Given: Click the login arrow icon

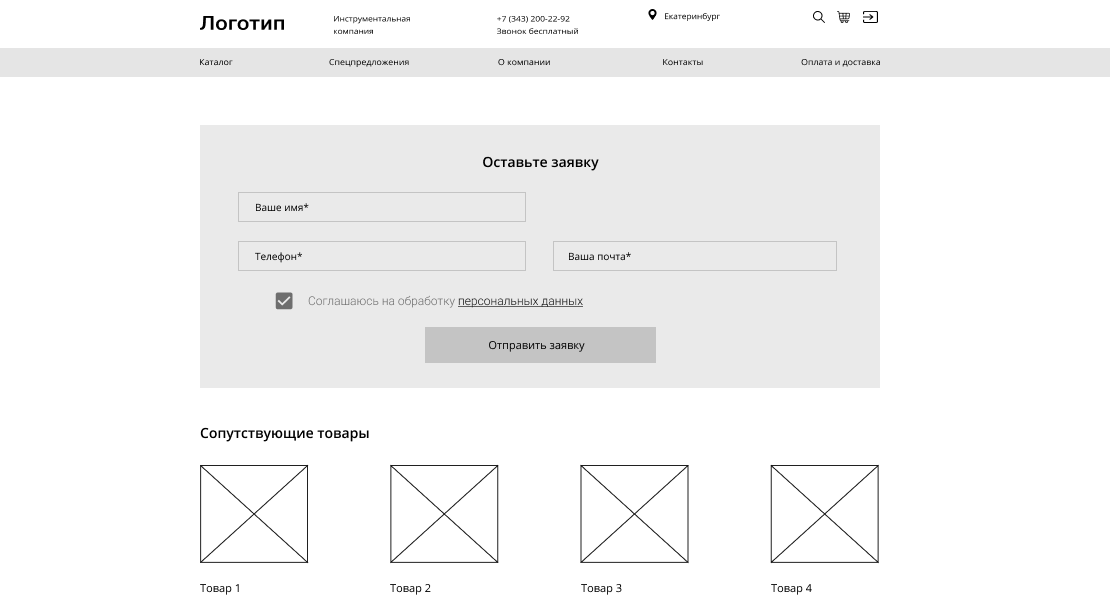Looking at the screenshot, I should 870,17.
